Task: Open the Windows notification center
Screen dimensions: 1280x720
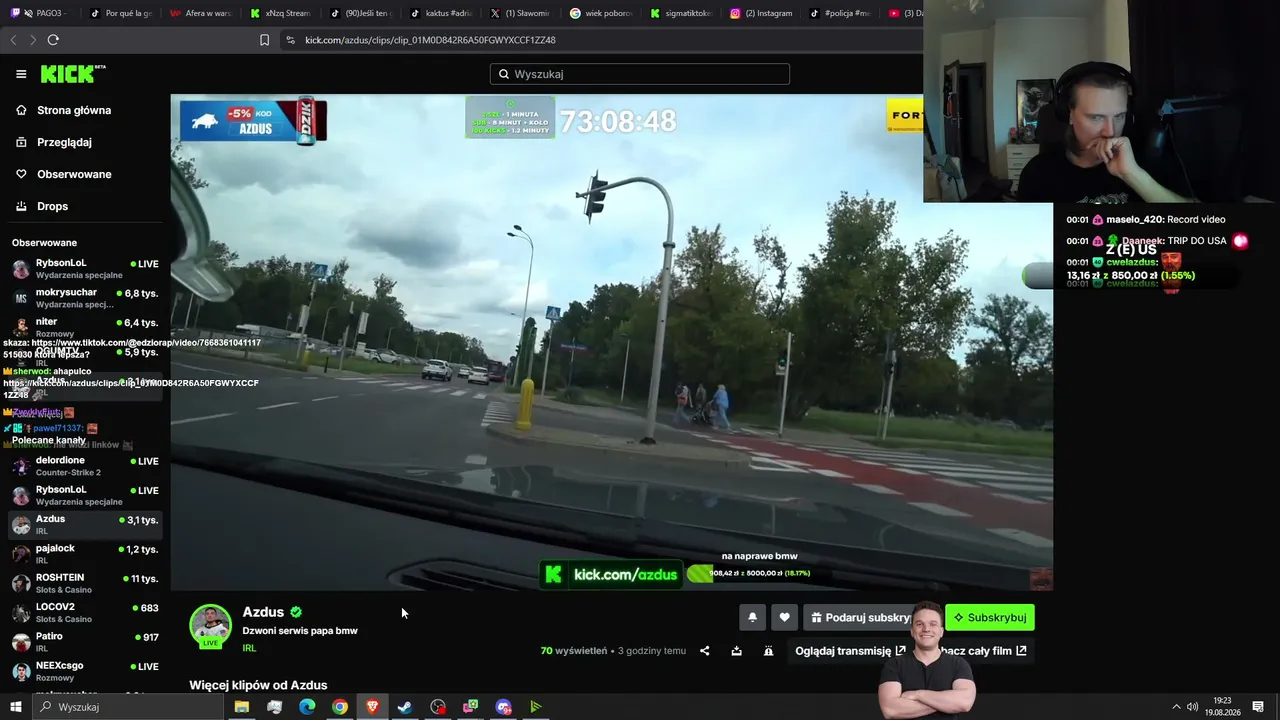Action: (1258, 707)
